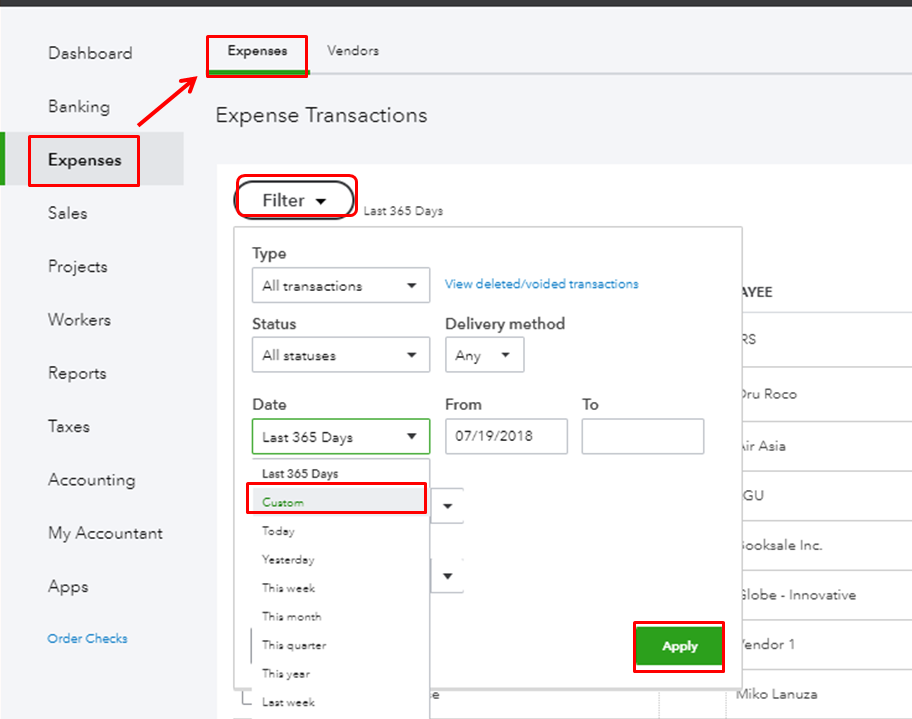Click View deleted/voided transactions link
The height and width of the screenshot is (719, 912).
(541, 284)
